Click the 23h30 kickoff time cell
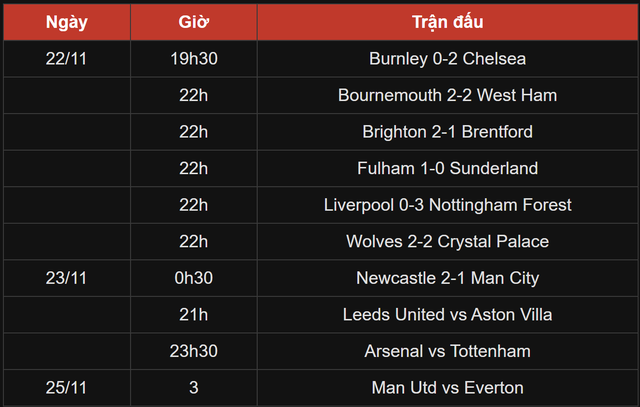This screenshot has width=640, height=407. click(193, 351)
